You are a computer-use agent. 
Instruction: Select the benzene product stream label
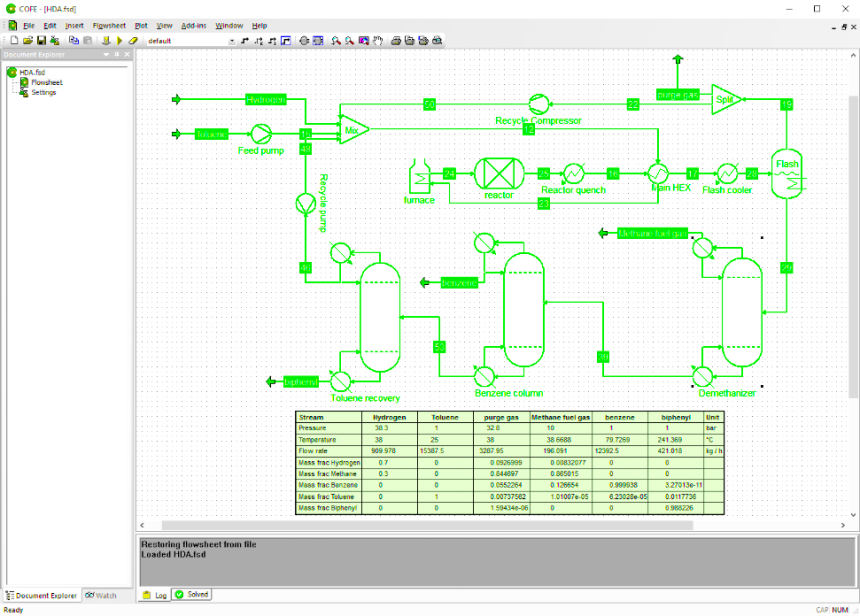pos(460,283)
